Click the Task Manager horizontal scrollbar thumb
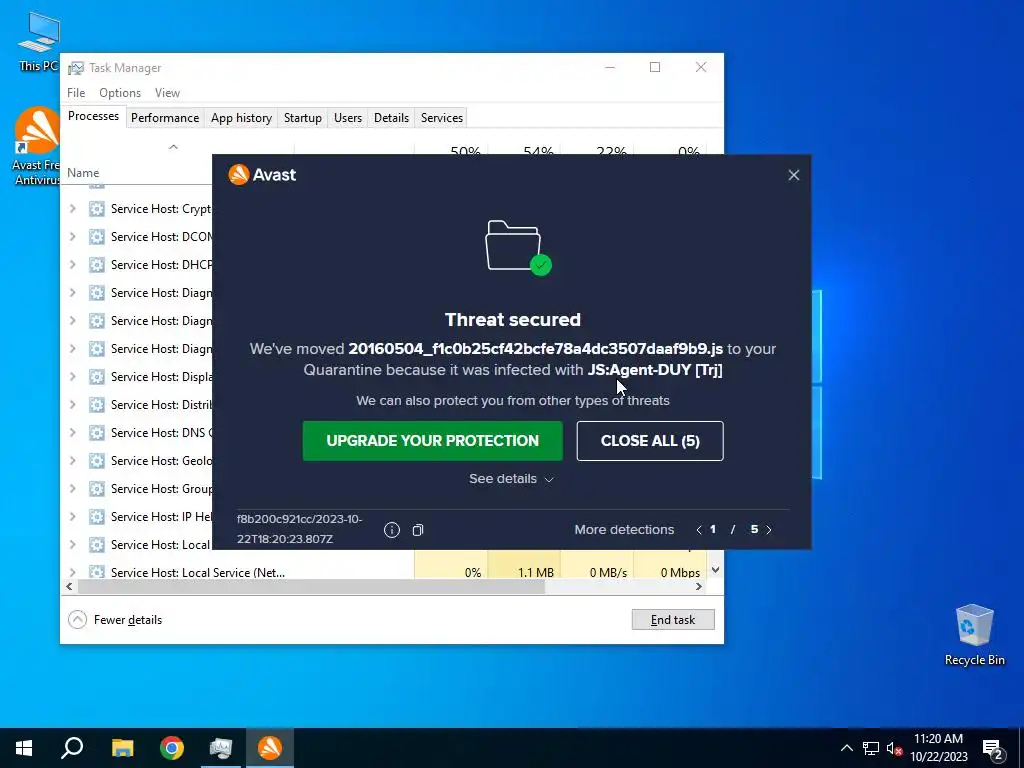The width and height of the screenshot is (1024, 768). tap(311, 586)
